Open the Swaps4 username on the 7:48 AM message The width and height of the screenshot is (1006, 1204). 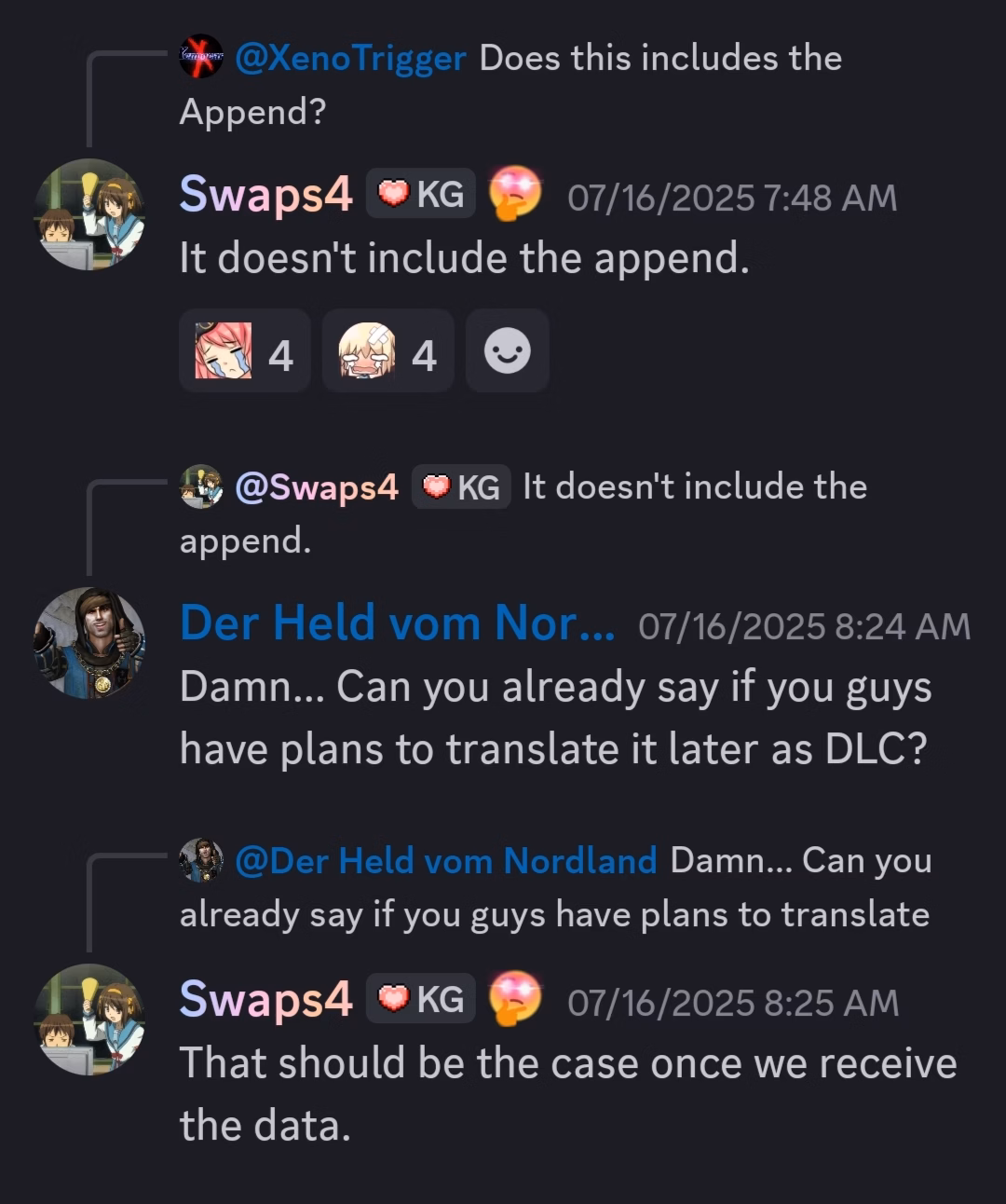coord(266,195)
